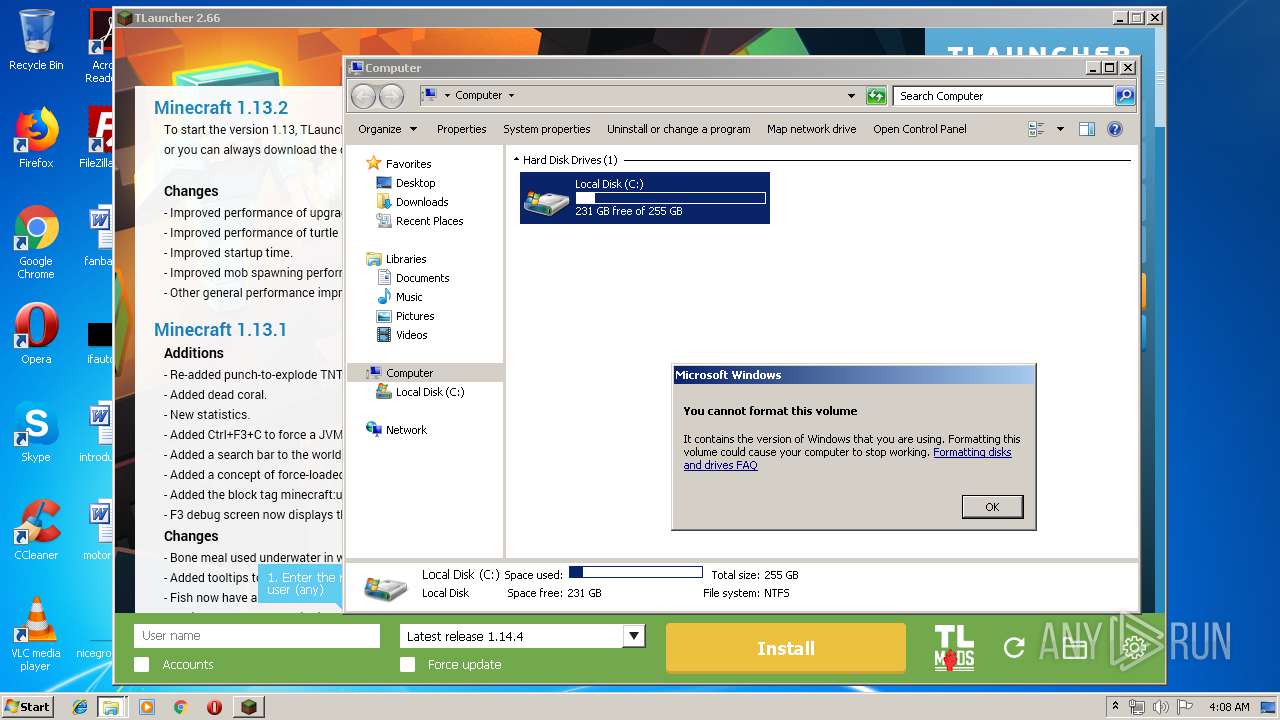Viewport: 1280px width, 720px height.
Task: Click the clock showing 4:08 AM
Action: [x=1228, y=707]
